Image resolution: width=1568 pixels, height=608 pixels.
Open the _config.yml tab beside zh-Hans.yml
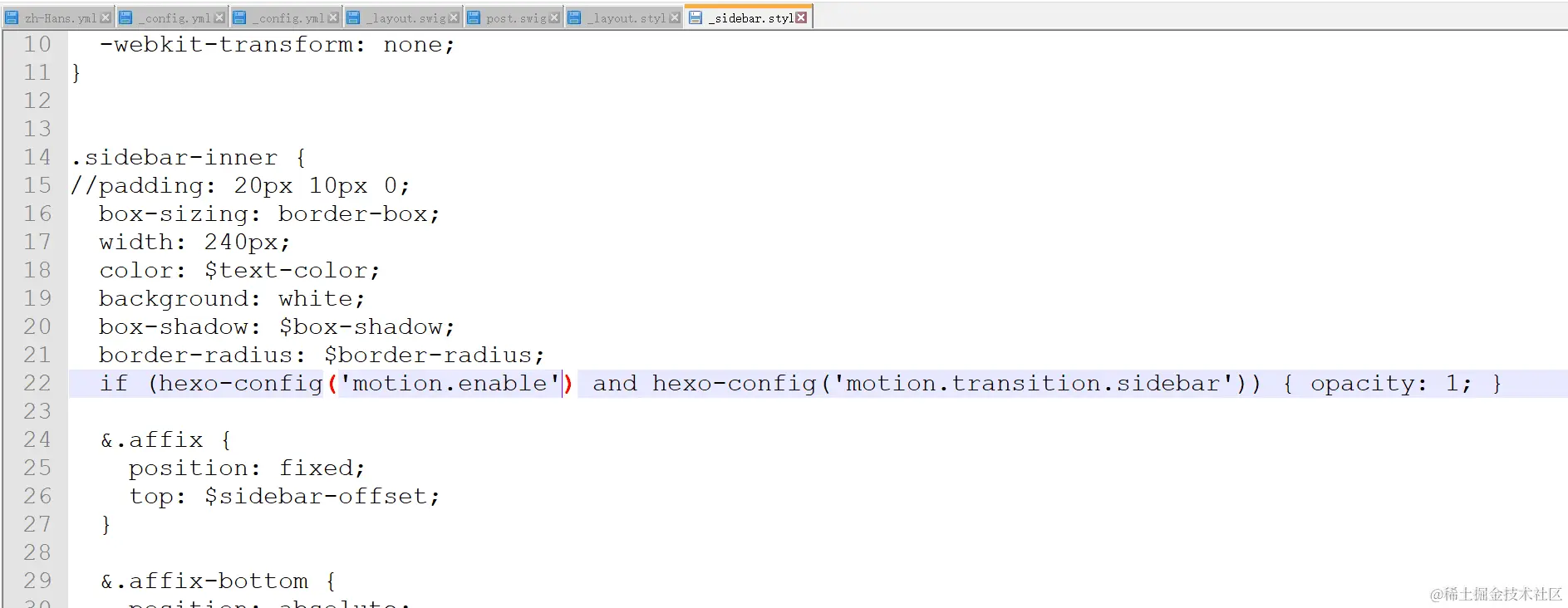tap(172, 17)
